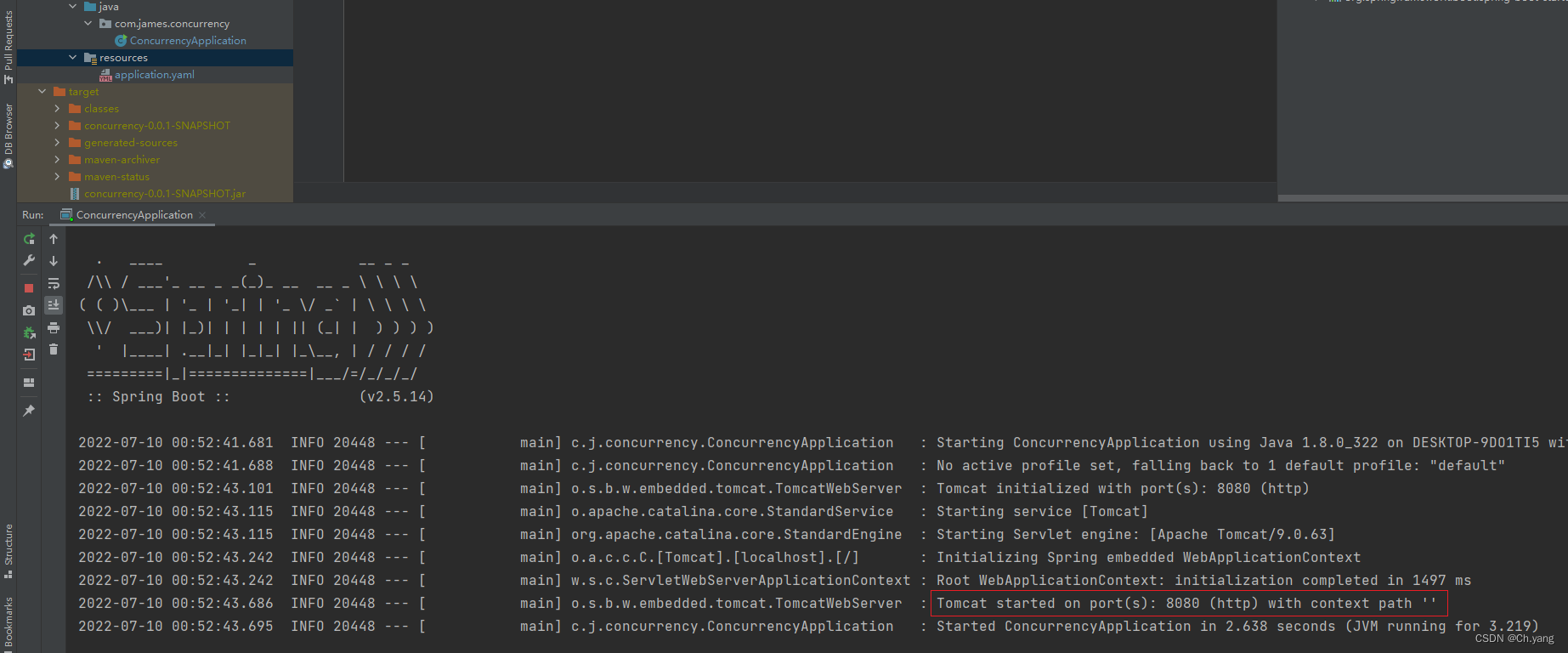
Task: Dump threads with the camera icon
Action: (x=29, y=310)
